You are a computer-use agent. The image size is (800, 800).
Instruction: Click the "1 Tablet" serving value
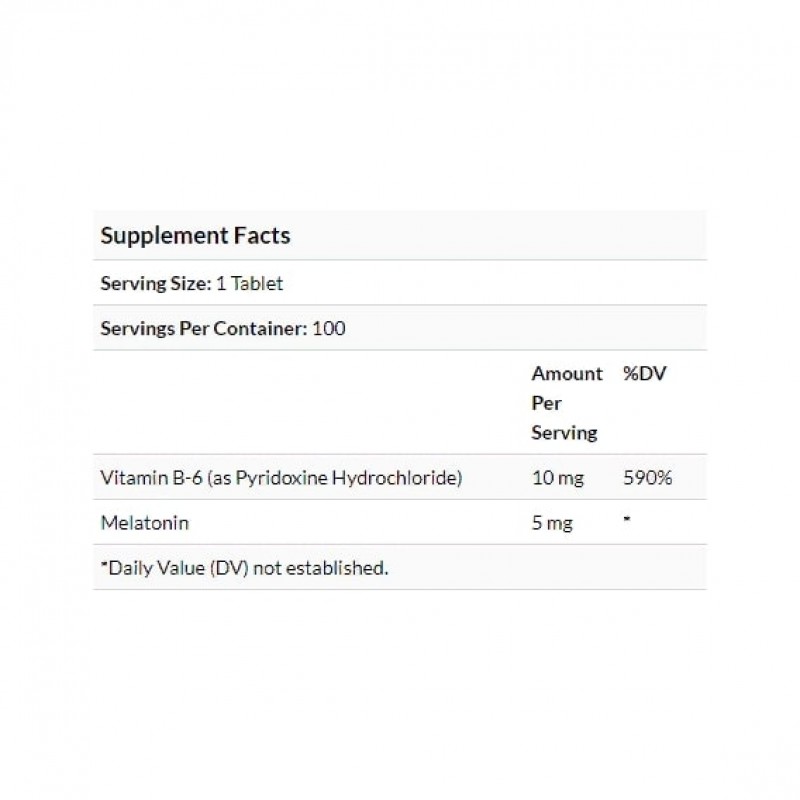(245, 283)
